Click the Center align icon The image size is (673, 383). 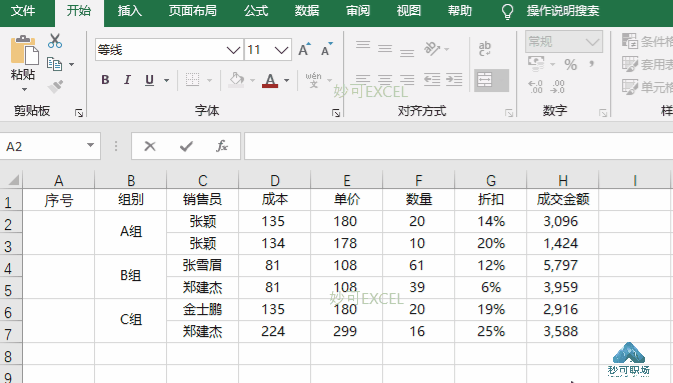tap(385, 79)
